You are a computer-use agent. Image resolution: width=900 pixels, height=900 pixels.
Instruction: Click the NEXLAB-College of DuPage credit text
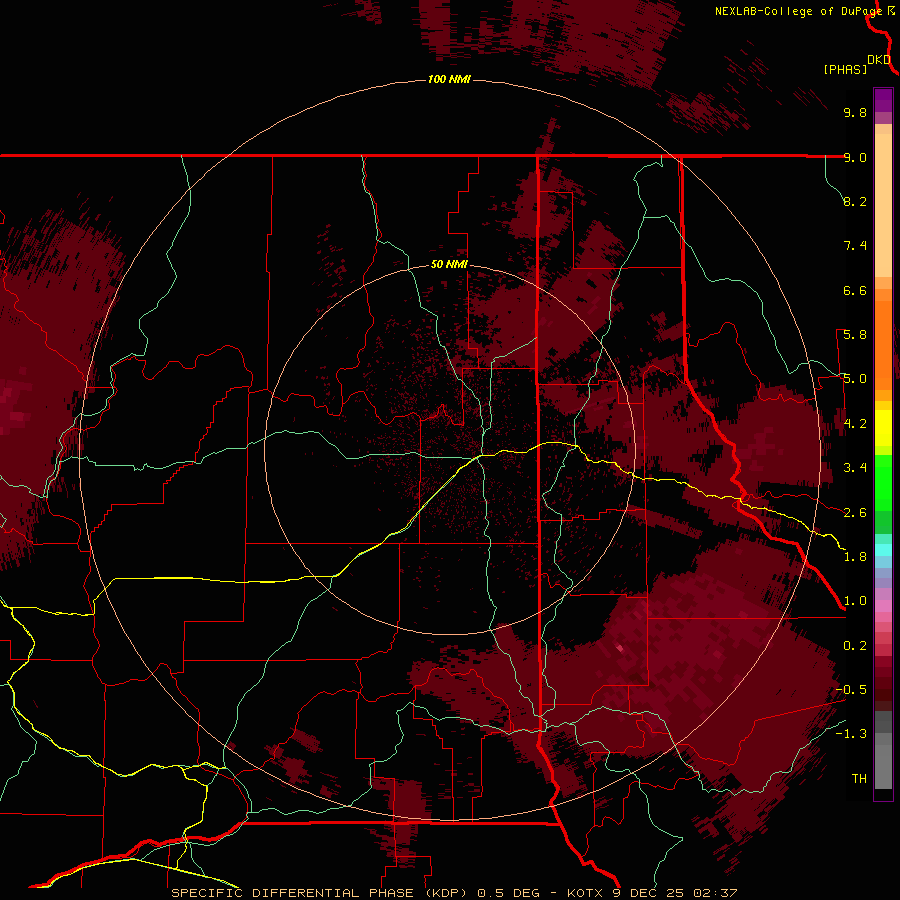click(x=800, y=11)
